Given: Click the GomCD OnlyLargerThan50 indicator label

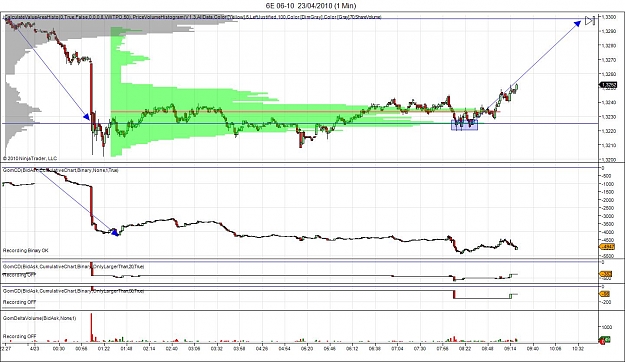Looking at the screenshot, I should pos(73,291).
